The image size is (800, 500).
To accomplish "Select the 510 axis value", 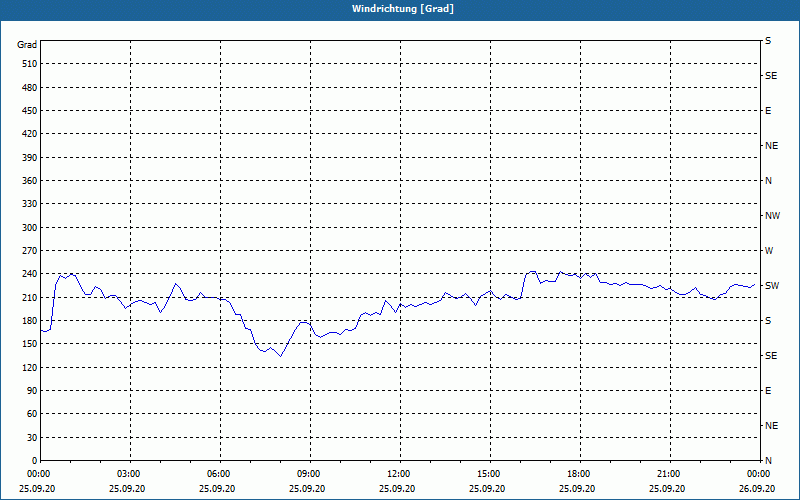I will pos(30,64).
